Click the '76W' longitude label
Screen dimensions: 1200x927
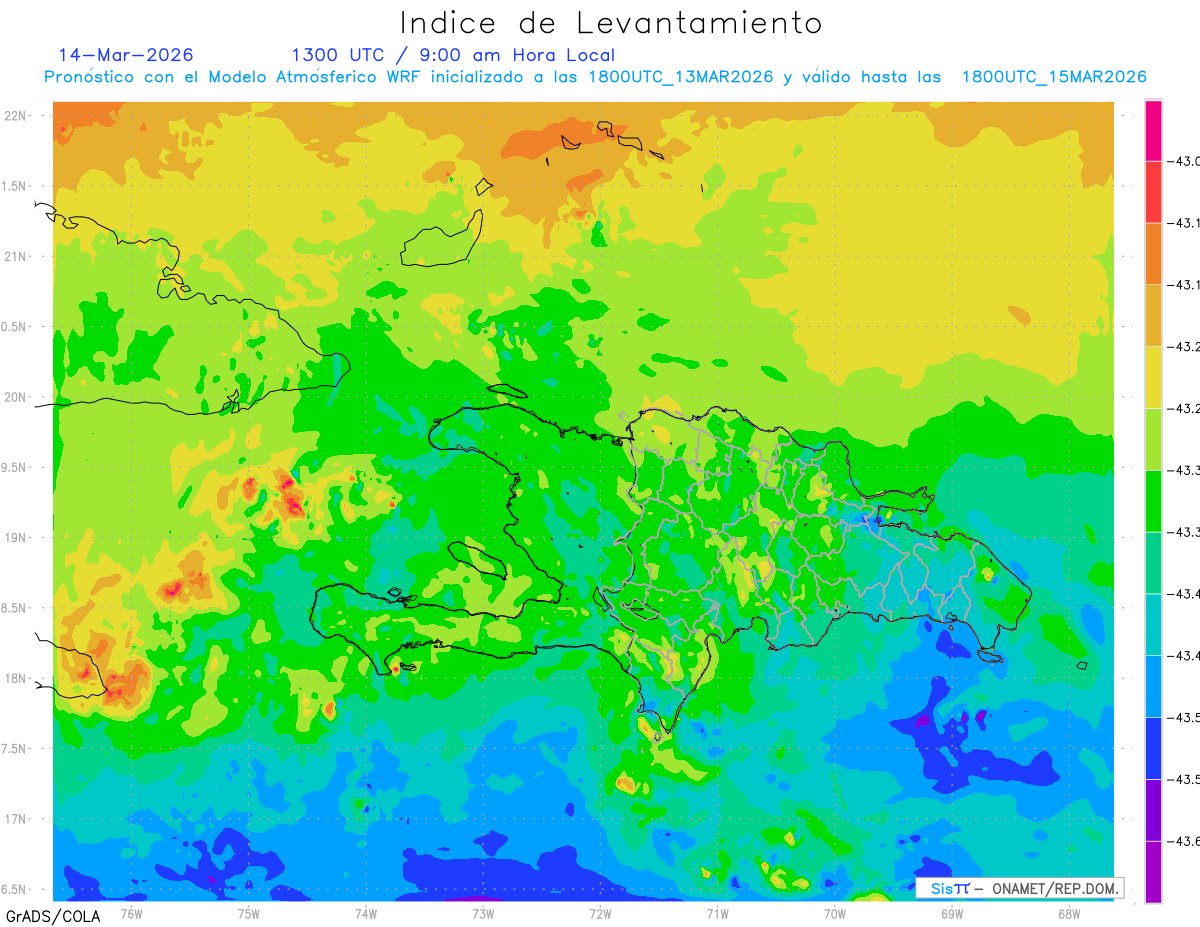click(131, 913)
